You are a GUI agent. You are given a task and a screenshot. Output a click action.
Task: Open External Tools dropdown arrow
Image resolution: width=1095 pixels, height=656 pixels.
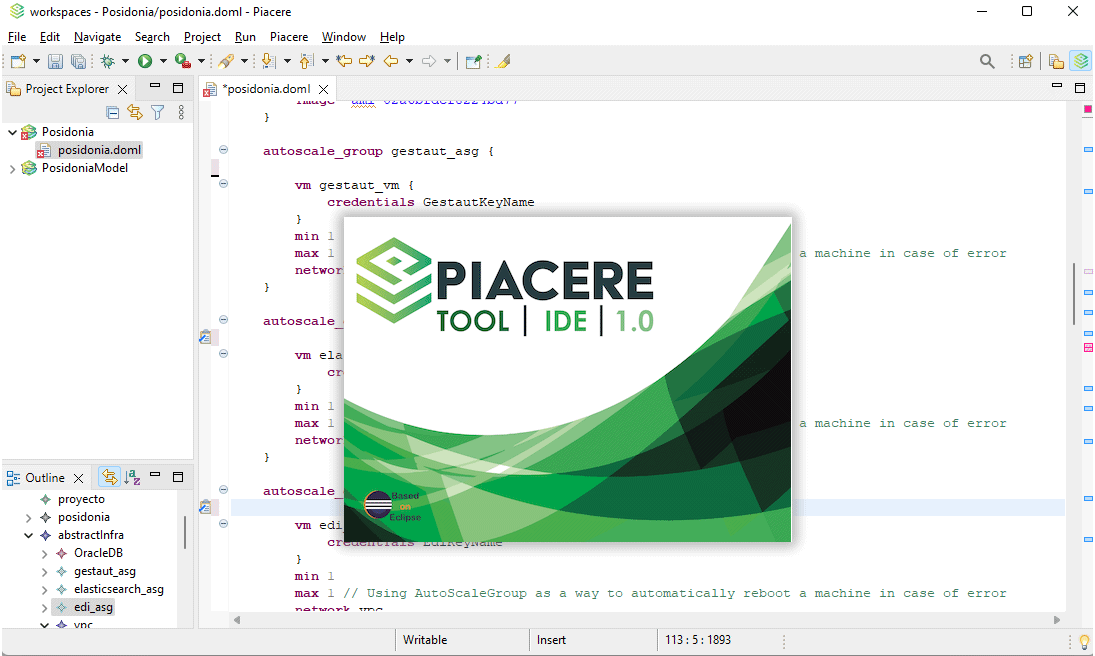point(201,61)
